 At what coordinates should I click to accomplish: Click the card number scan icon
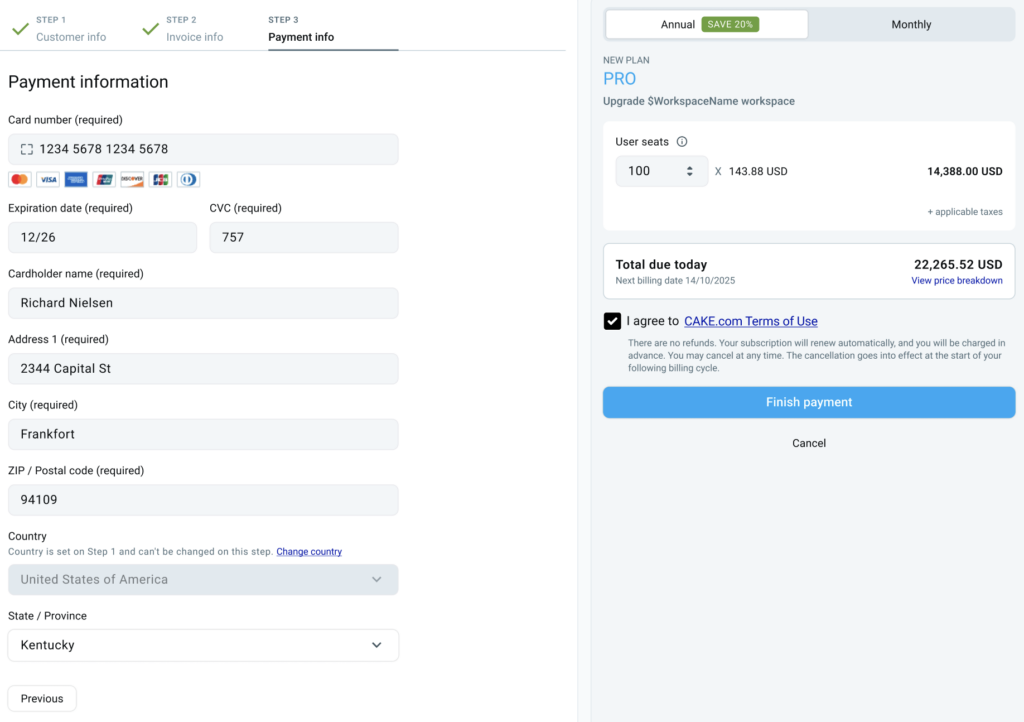tap(27, 148)
